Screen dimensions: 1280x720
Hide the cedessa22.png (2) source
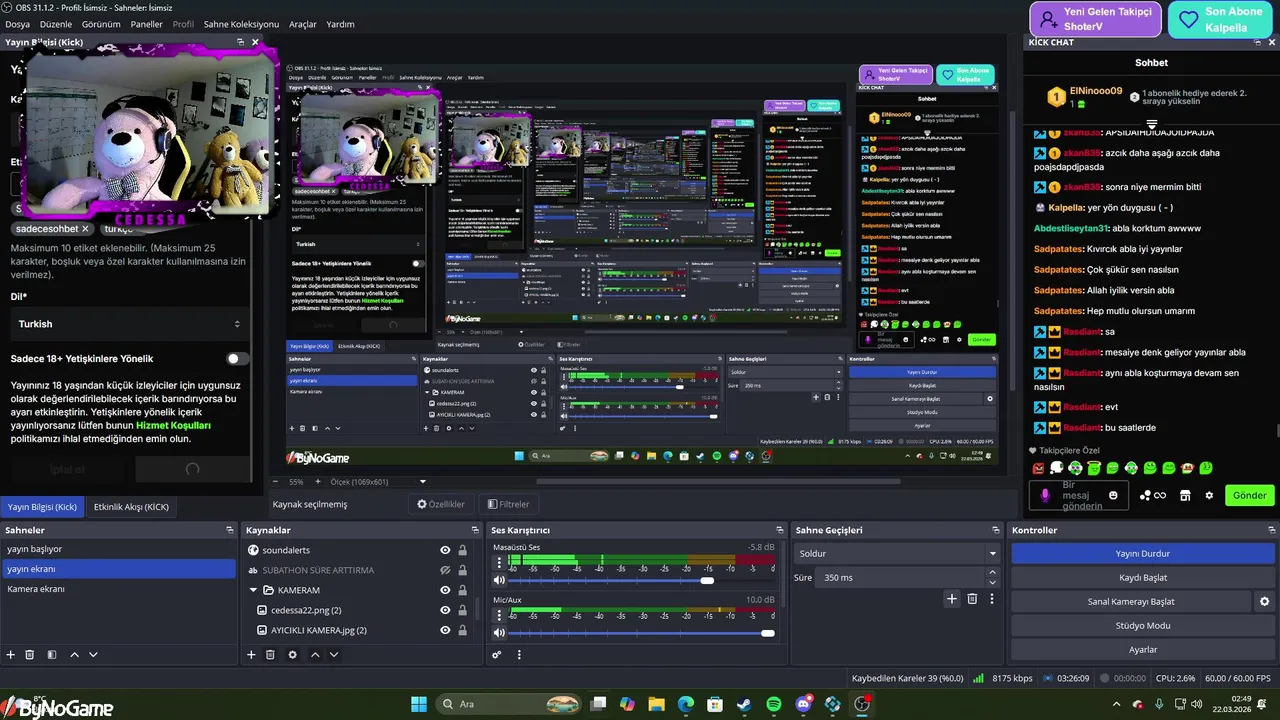click(445, 610)
